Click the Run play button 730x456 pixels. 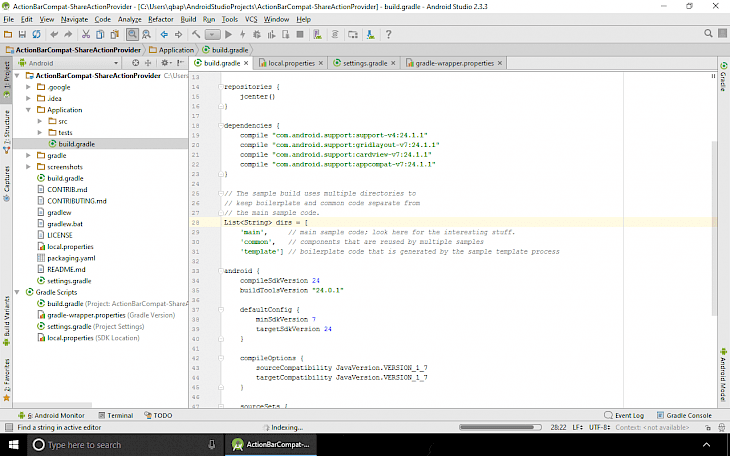pos(228,34)
